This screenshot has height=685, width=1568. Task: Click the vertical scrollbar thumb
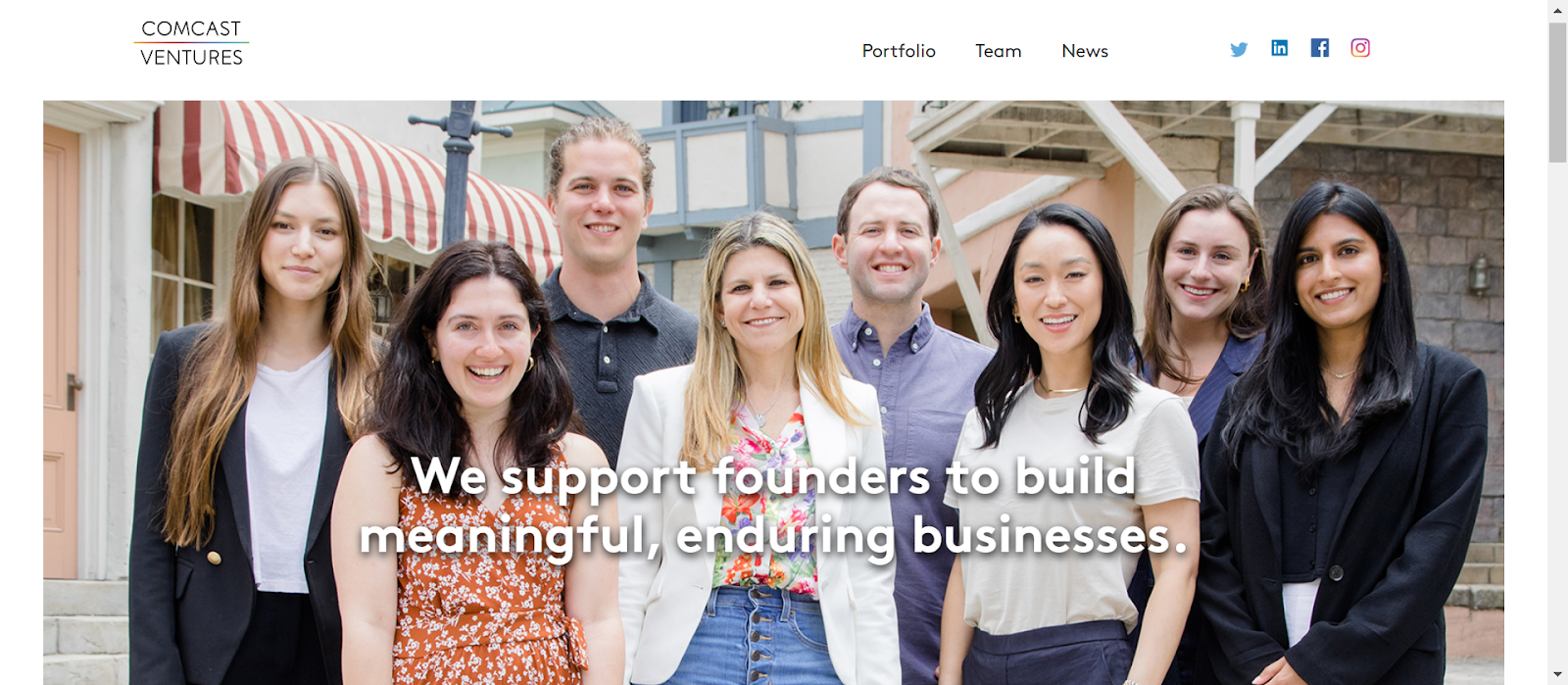[x=1557, y=92]
